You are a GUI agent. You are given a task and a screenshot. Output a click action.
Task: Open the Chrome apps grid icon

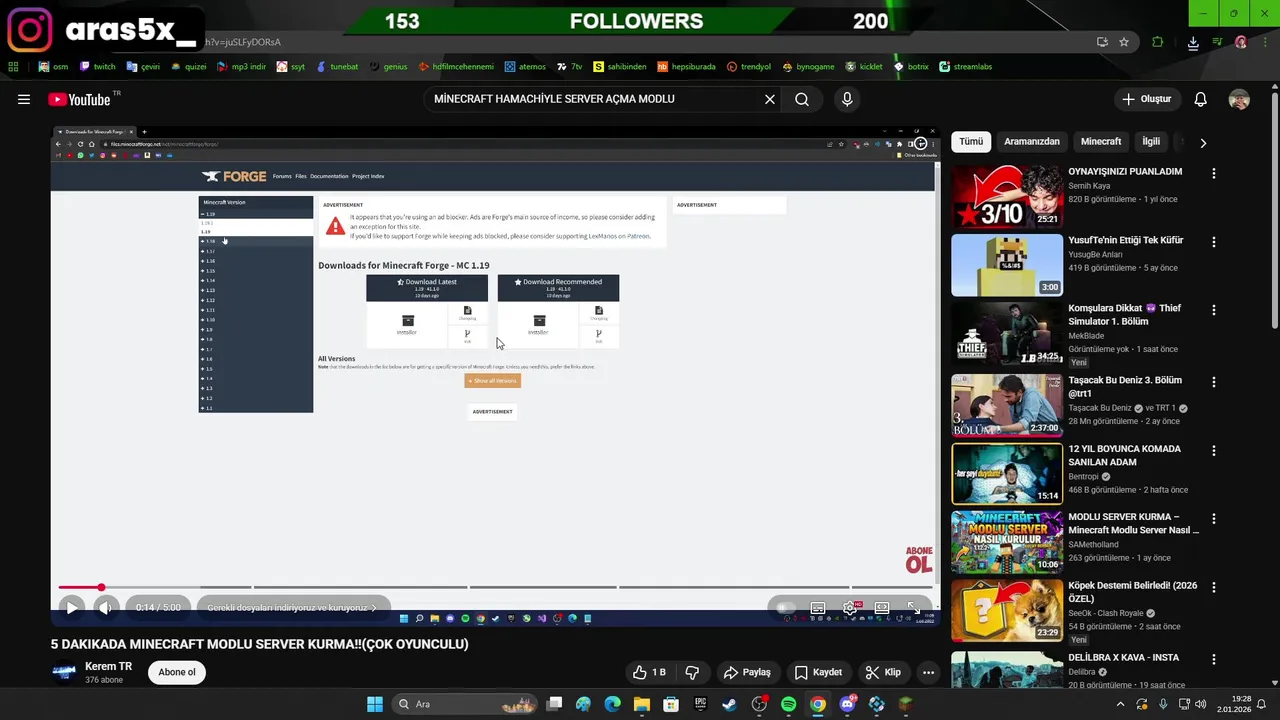coord(13,67)
